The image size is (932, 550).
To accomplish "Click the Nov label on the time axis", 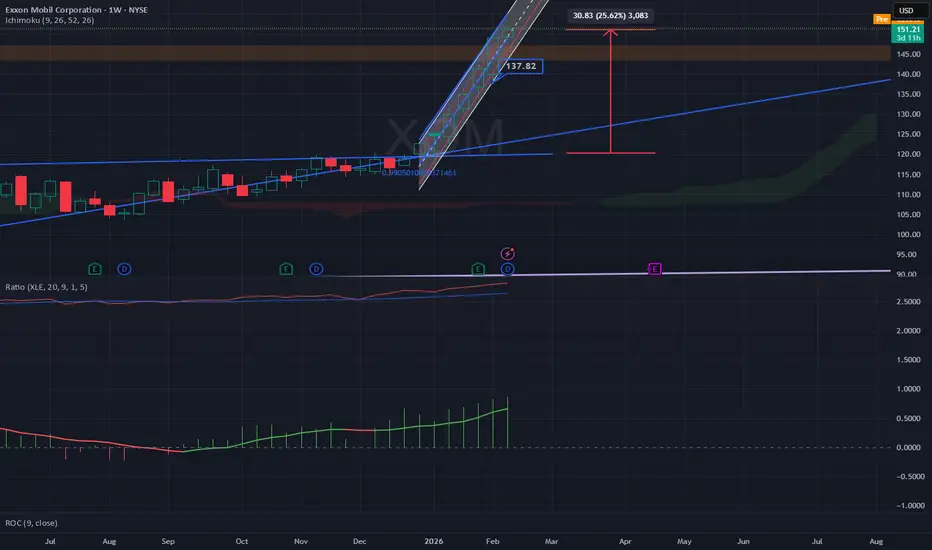I will click(301, 541).
